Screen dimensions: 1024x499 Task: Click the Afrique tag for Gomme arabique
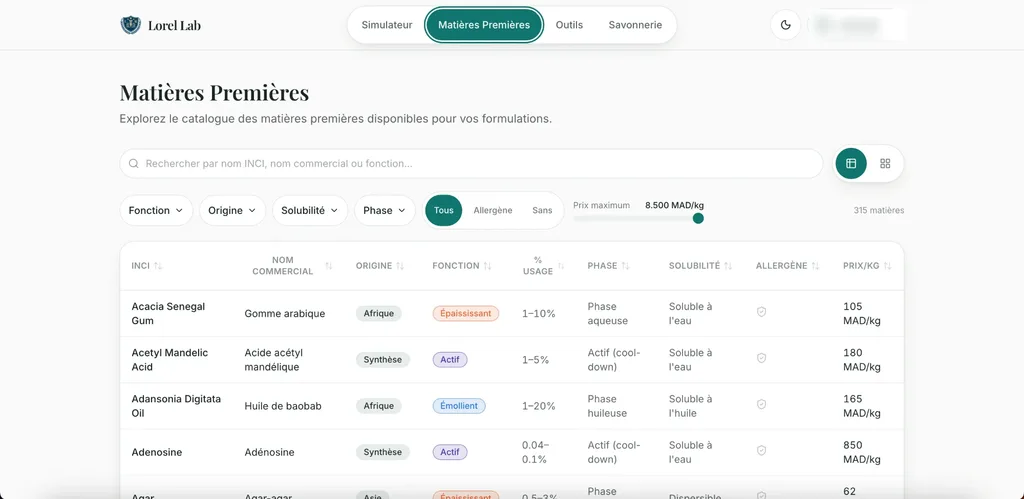pos(379,314)
